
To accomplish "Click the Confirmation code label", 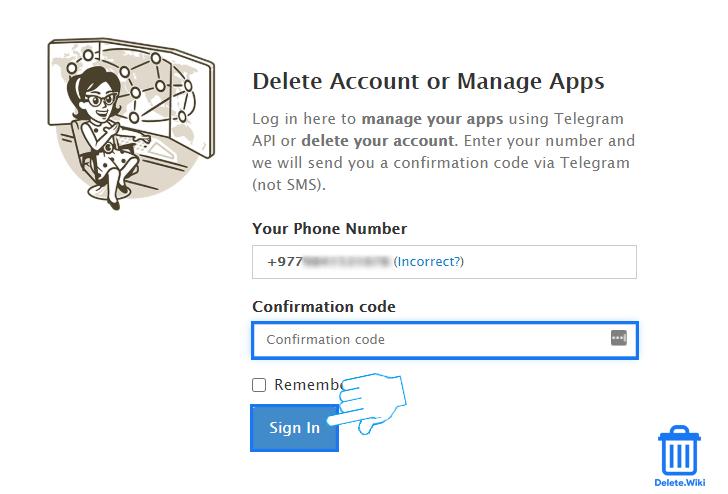I will (323, 307).
